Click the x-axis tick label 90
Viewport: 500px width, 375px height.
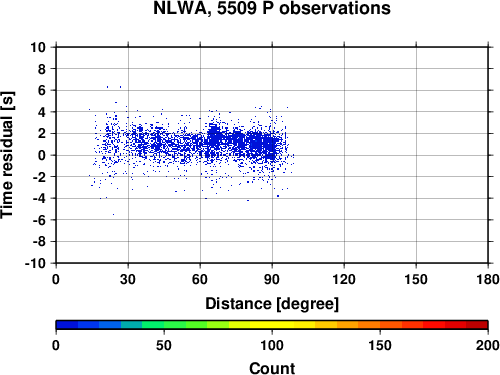(x=272, y=279)
